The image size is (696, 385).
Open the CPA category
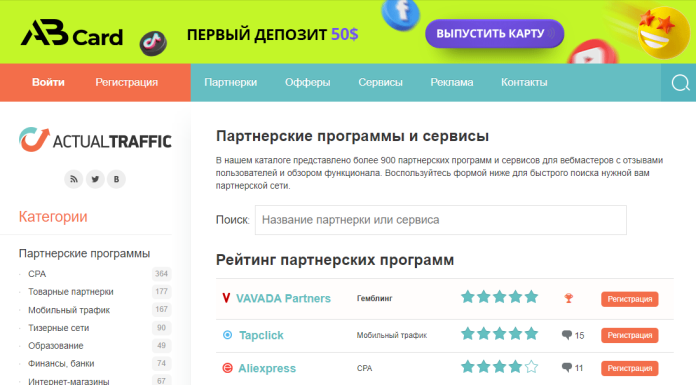click(x=37, y=274)
